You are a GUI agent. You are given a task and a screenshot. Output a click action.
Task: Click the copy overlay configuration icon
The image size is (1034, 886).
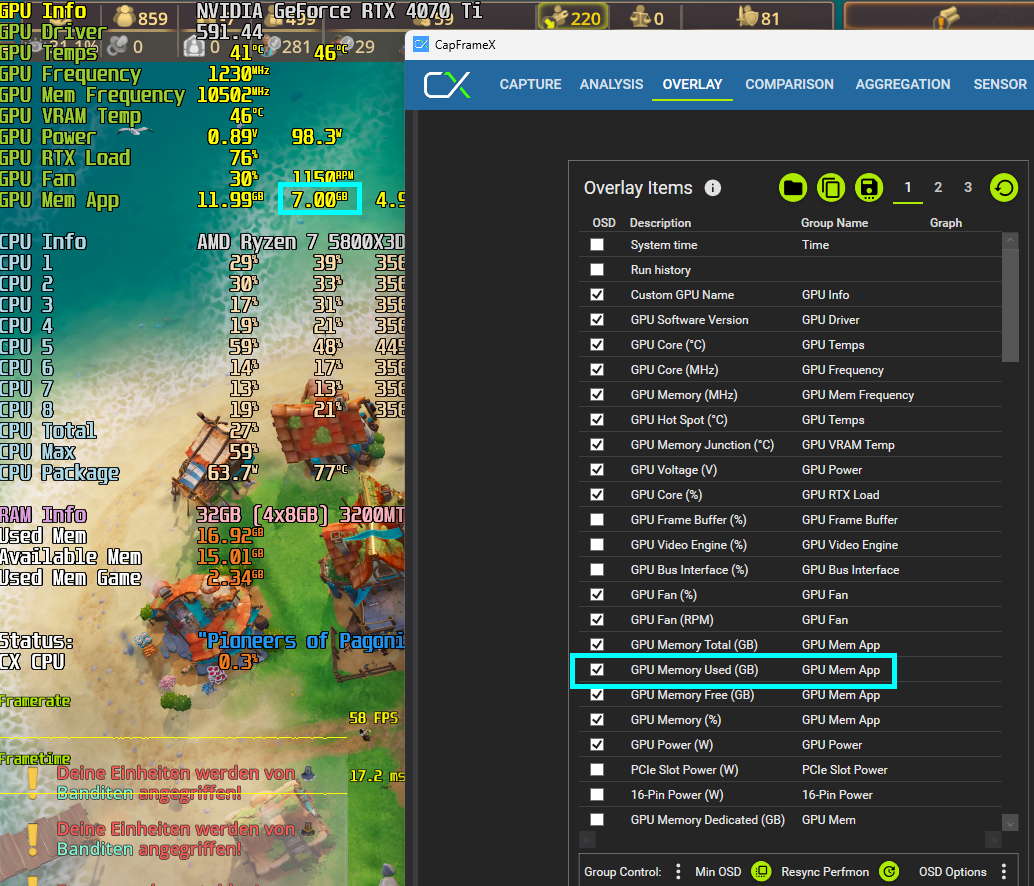tap(831, 188)
